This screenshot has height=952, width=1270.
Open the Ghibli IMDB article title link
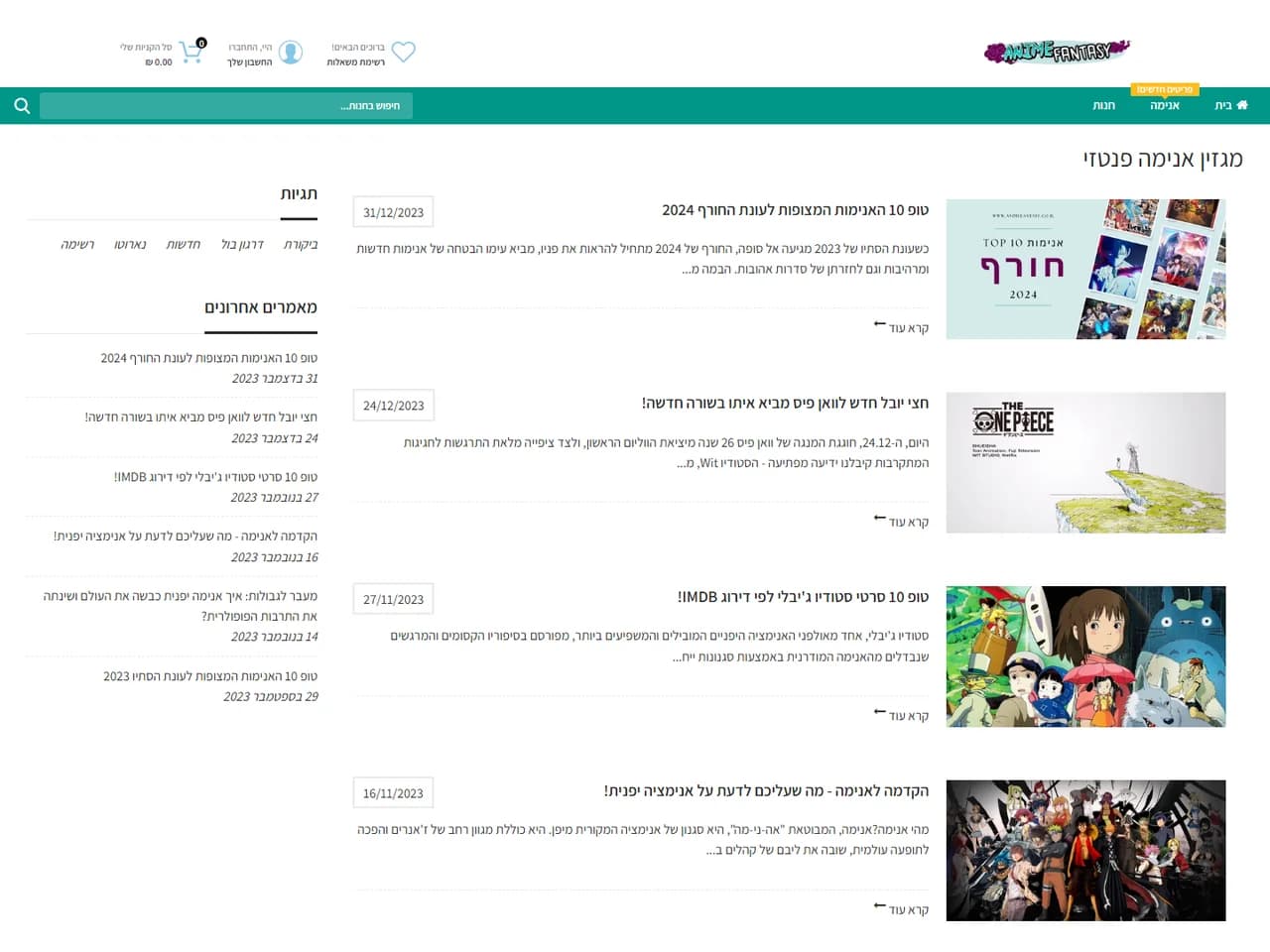tap(803, 597)
